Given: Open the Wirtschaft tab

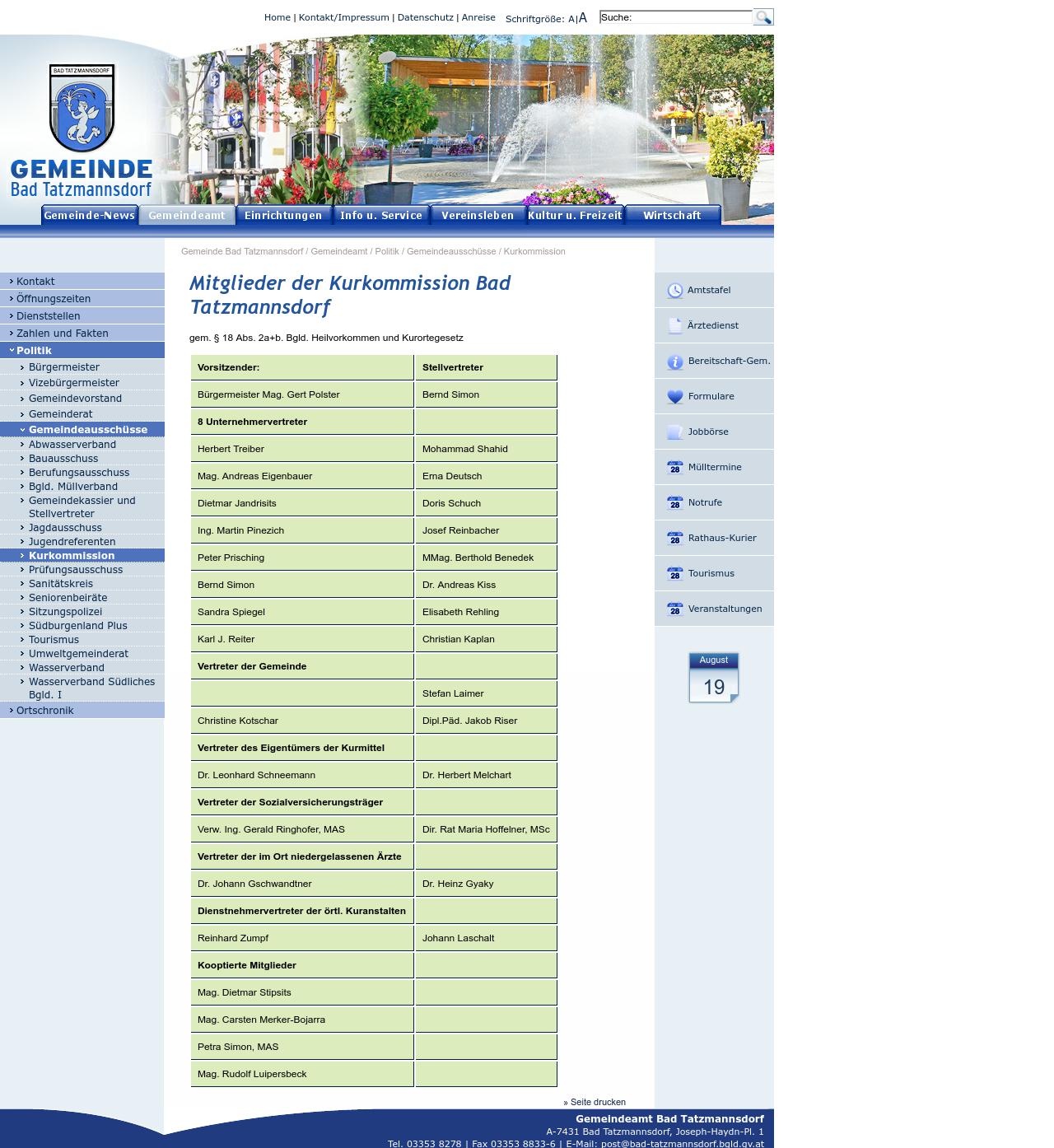Looking at the screenshot, I should coord(672,215).
